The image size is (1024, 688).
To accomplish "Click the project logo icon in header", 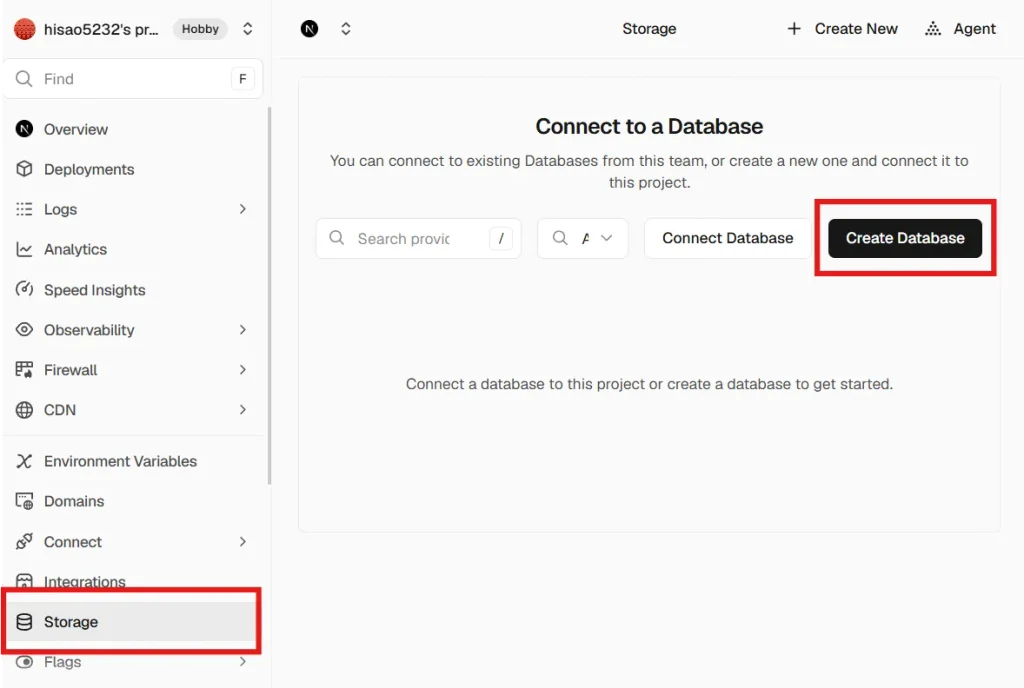I will [x=310, y=29].
